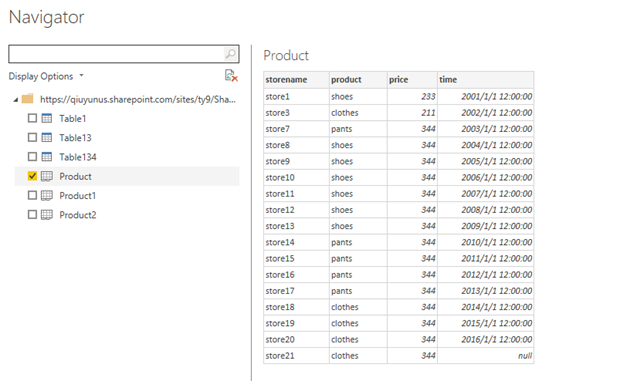The width and height of the screenshot is (620, 381).
Task: Select Product1 in the tree
Action: tap(78, 196)
